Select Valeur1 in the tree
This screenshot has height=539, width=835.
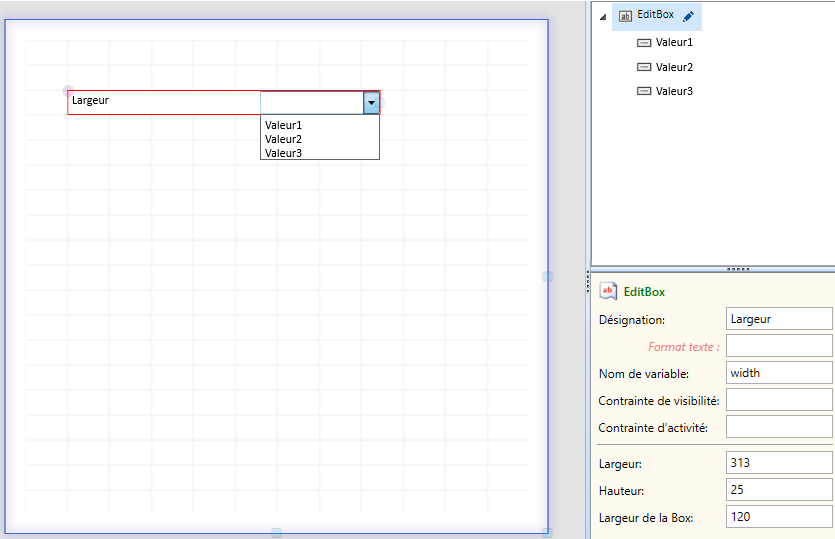click(x=674, y=42)
